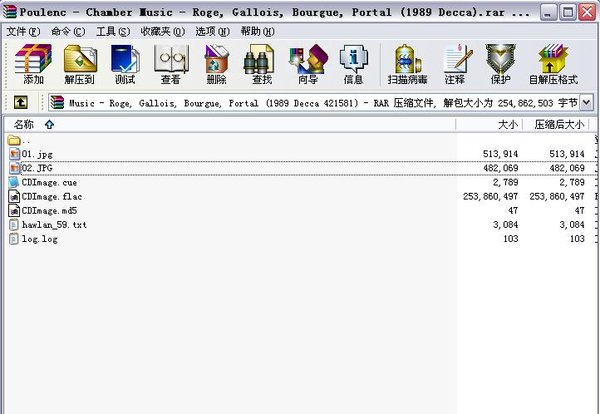Click the up-one-level arrow button

[21, 102]
